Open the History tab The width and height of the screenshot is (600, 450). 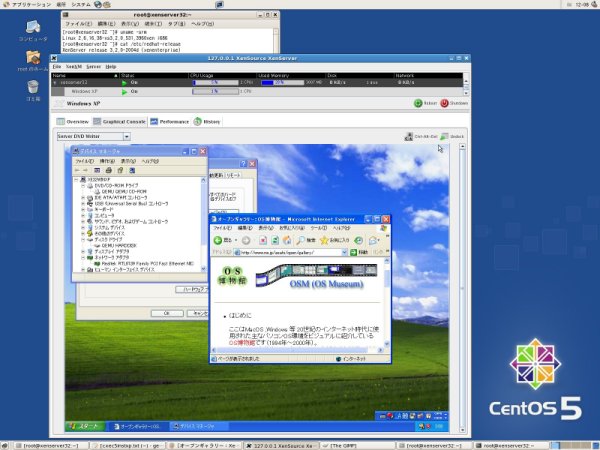pyautogui.click(x=207, y=122)
